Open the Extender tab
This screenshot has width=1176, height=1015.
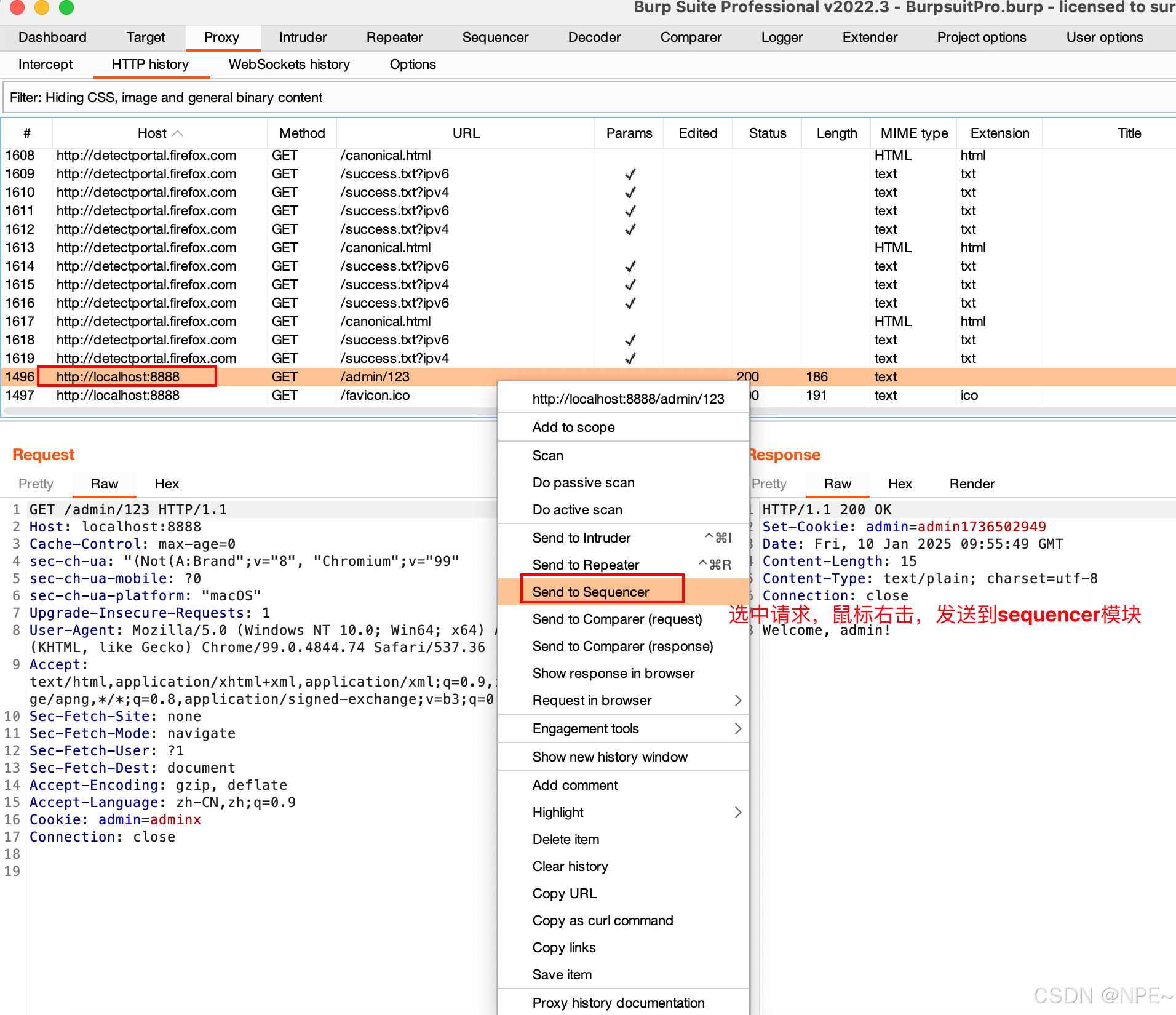click(x=870, y=38)
